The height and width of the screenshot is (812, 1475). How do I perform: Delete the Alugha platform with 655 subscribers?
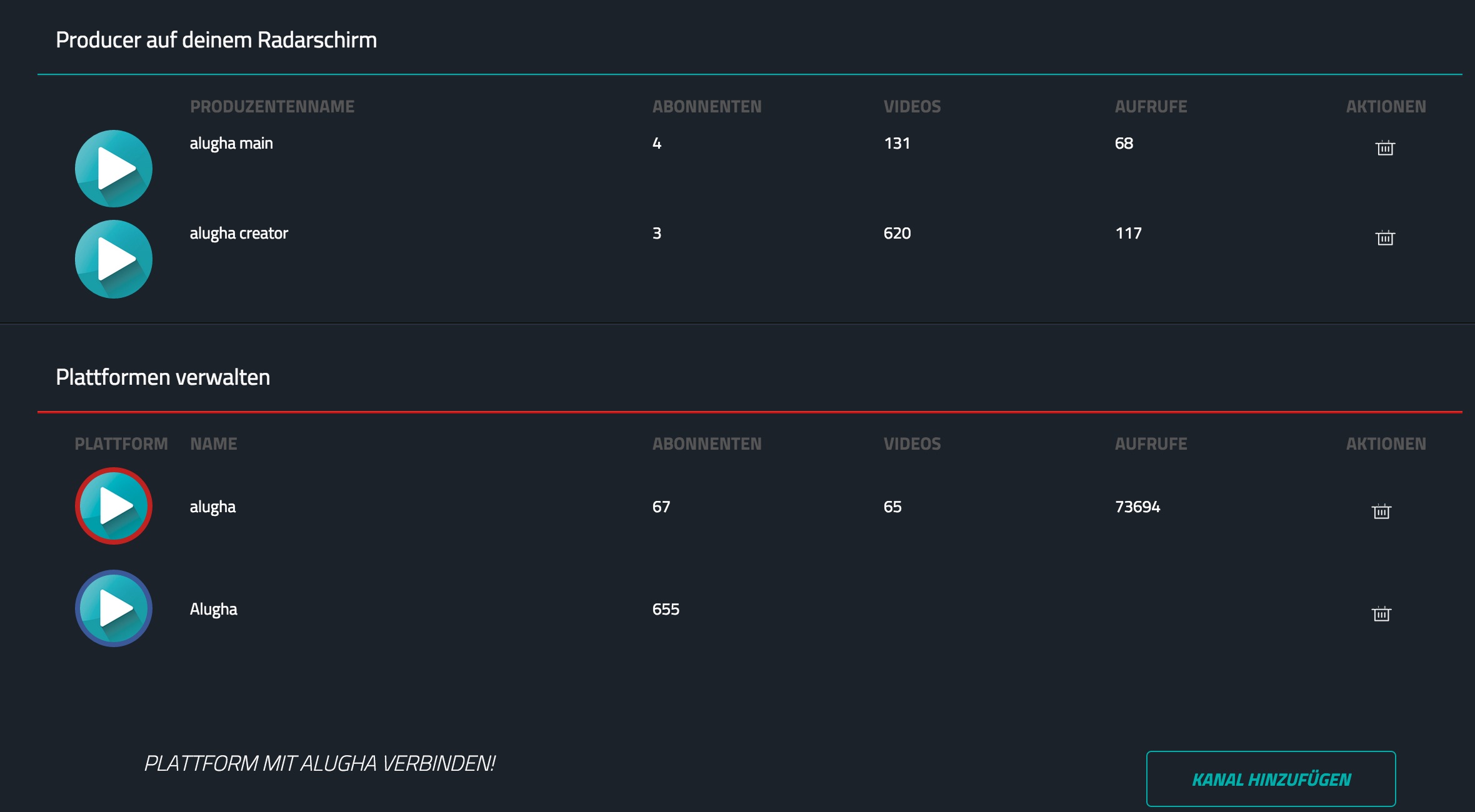[1381, 613]
